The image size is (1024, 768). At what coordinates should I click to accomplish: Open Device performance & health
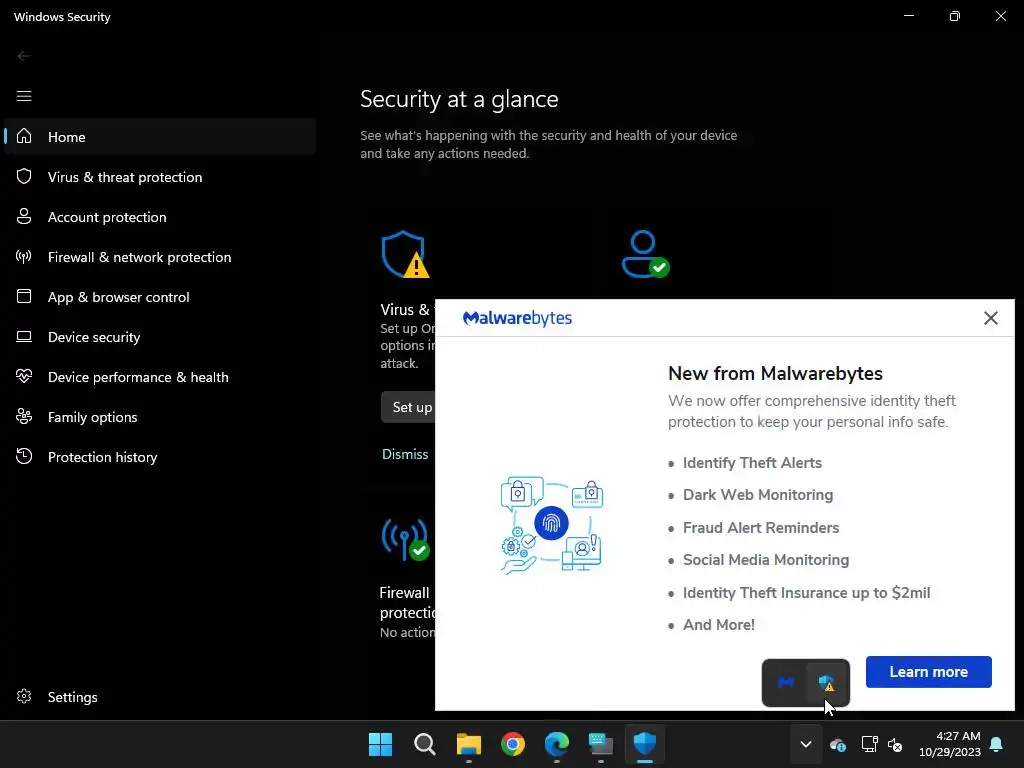point(160,377)
